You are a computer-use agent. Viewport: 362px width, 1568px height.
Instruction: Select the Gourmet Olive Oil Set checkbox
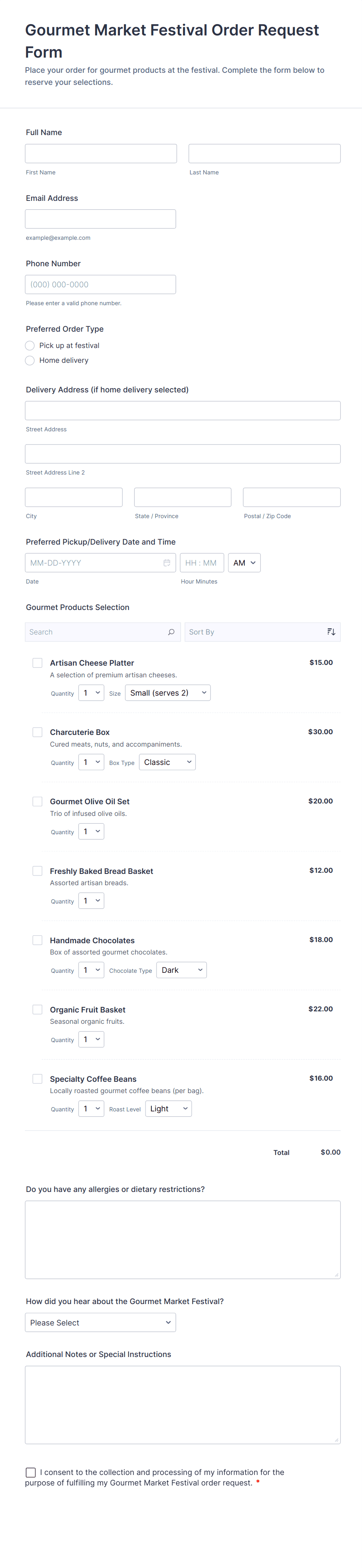point(38,802)
